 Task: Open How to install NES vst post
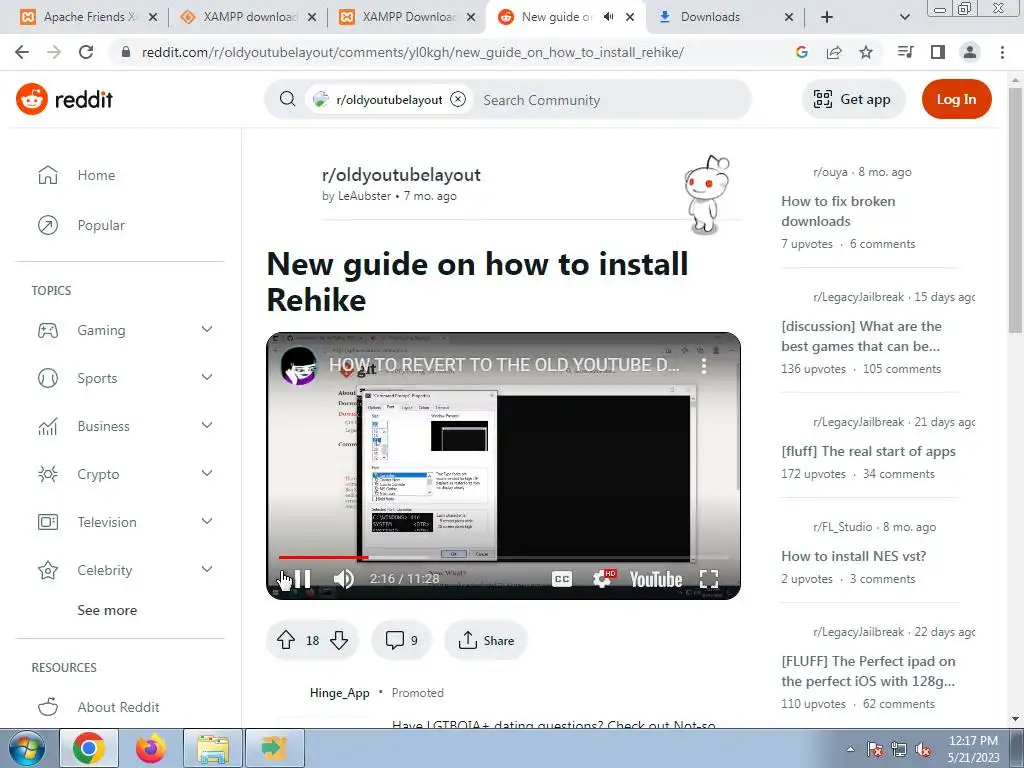coord(854,556)
